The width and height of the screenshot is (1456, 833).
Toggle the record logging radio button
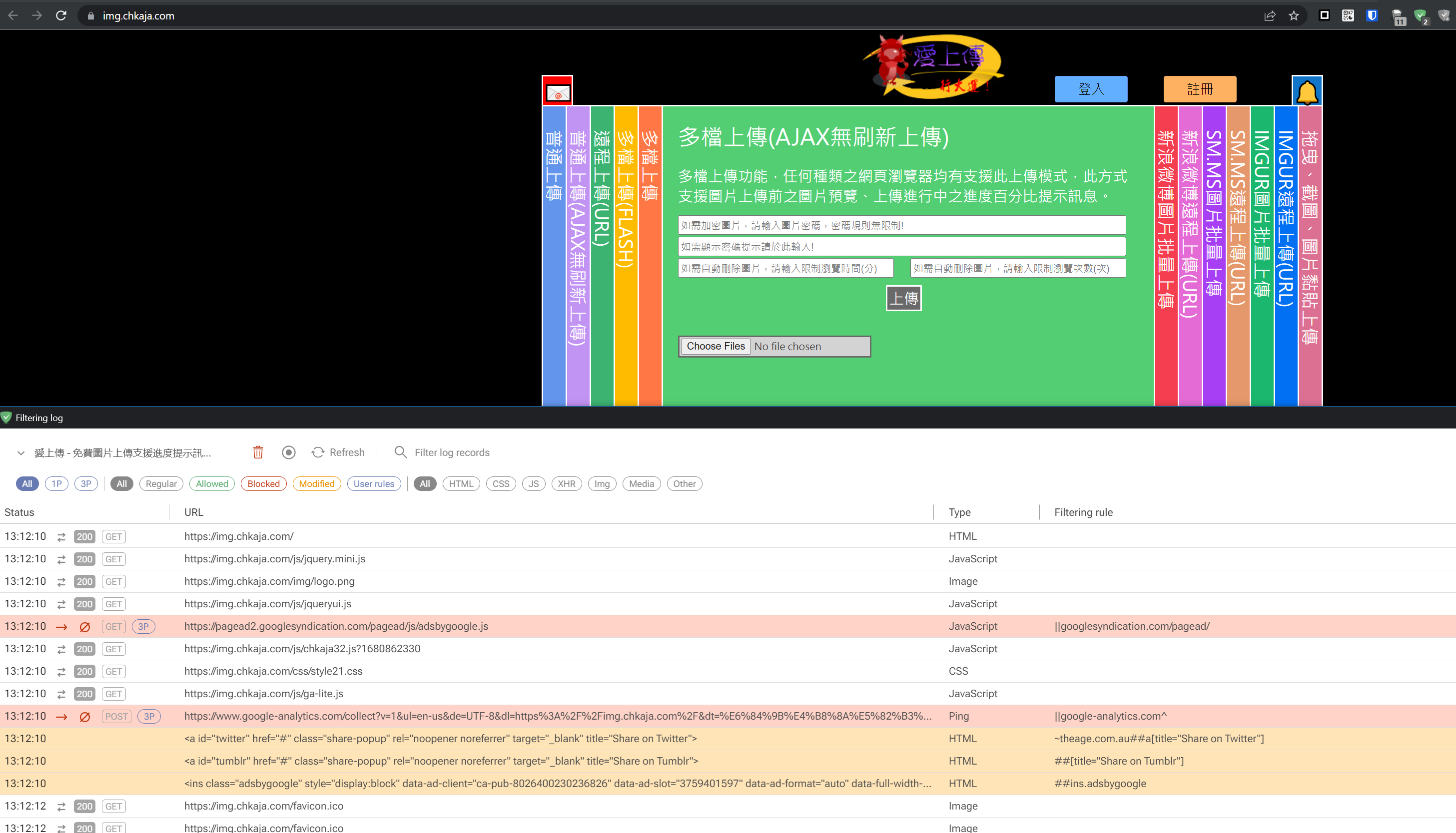(288, 452)
